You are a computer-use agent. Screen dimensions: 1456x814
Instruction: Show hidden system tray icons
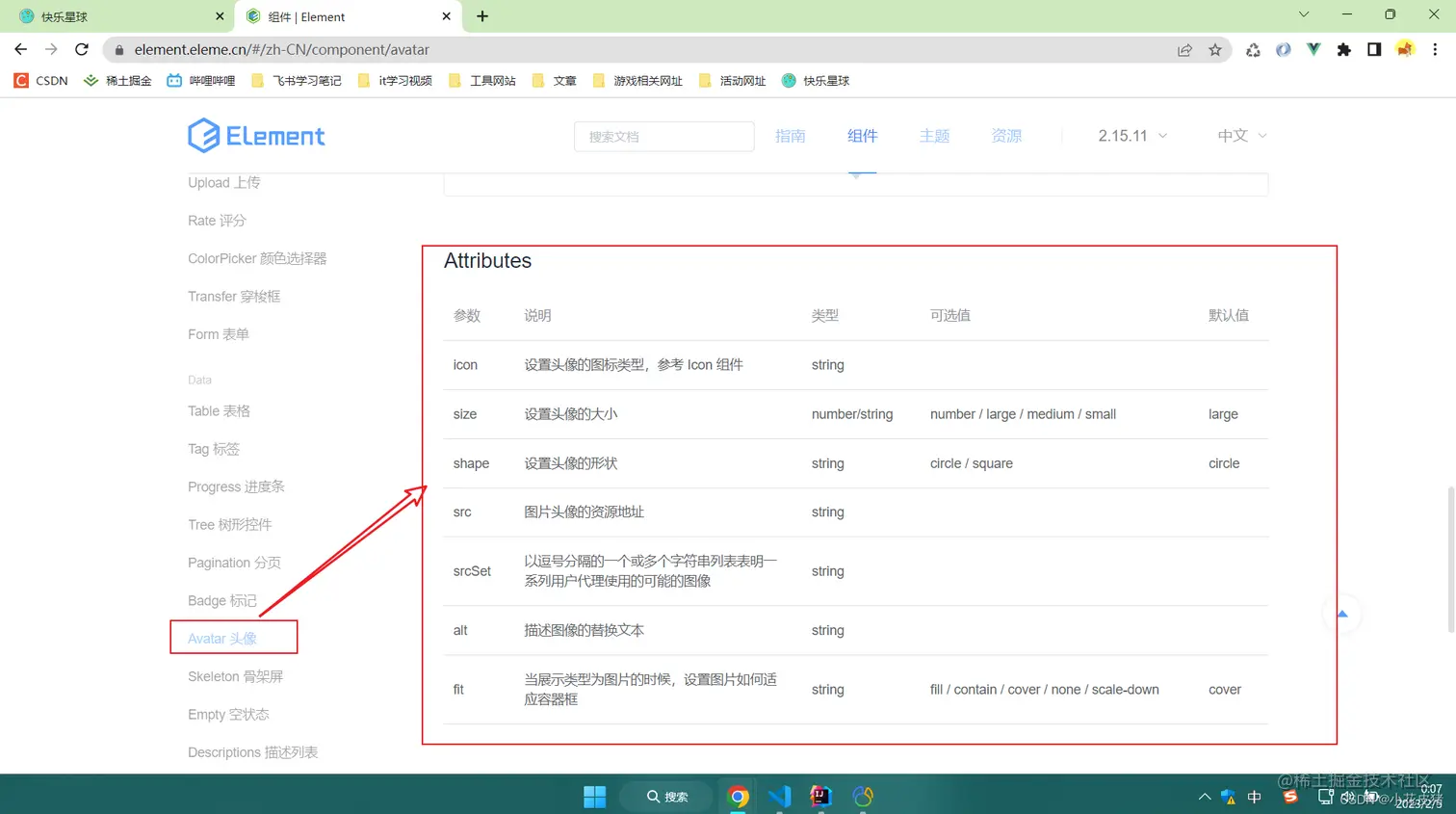tap(1205, 797)
